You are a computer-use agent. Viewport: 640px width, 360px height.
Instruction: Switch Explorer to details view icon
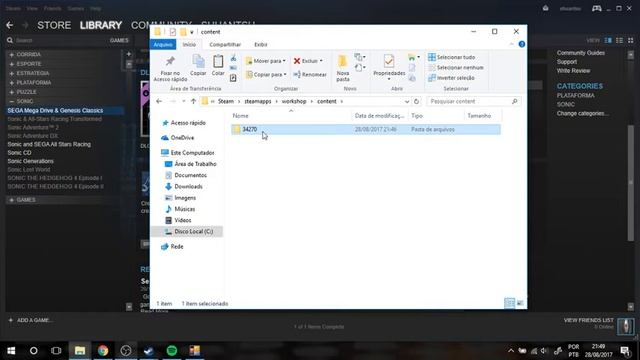[x=509, y=303]
